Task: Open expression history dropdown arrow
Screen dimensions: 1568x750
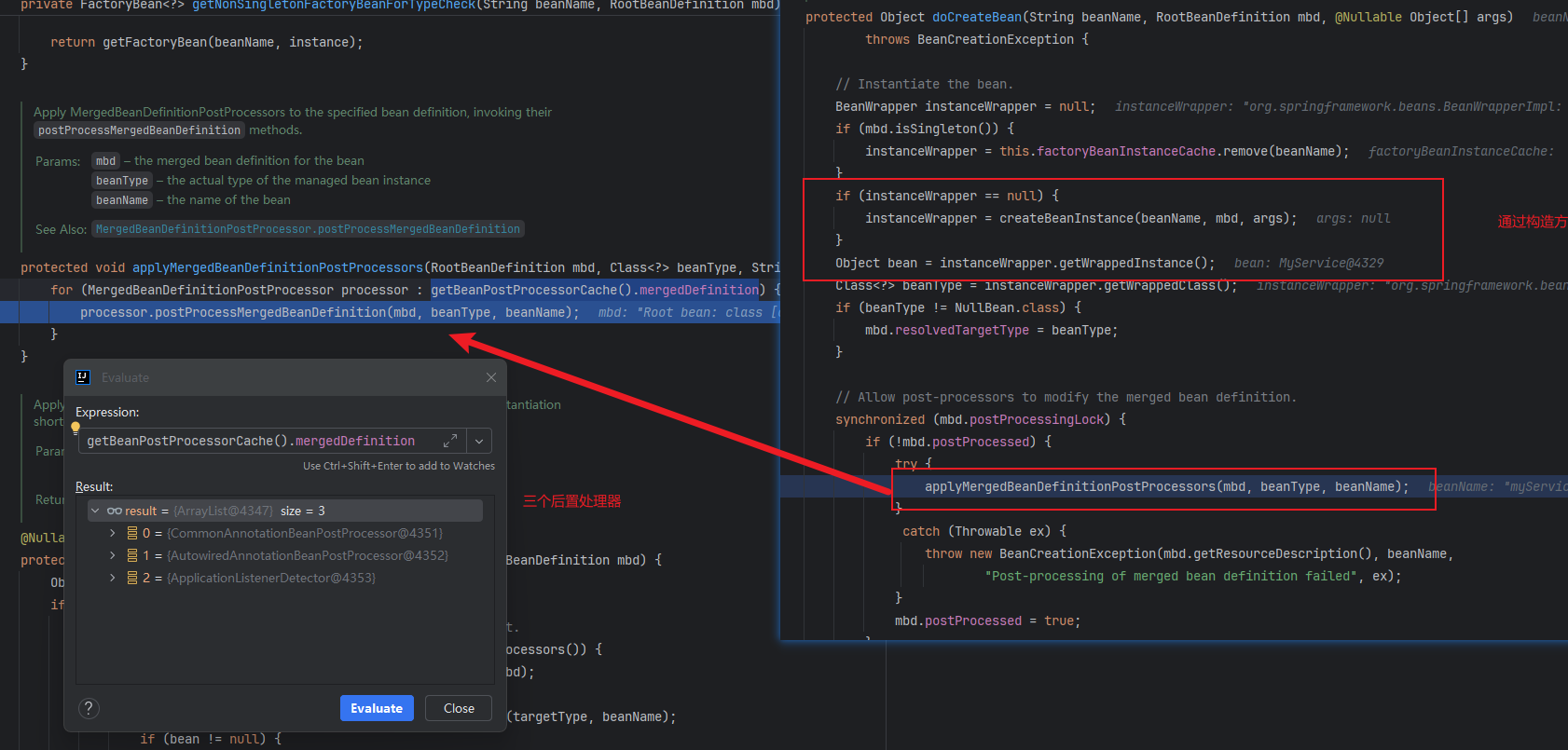Action: [x=479, y=441]
